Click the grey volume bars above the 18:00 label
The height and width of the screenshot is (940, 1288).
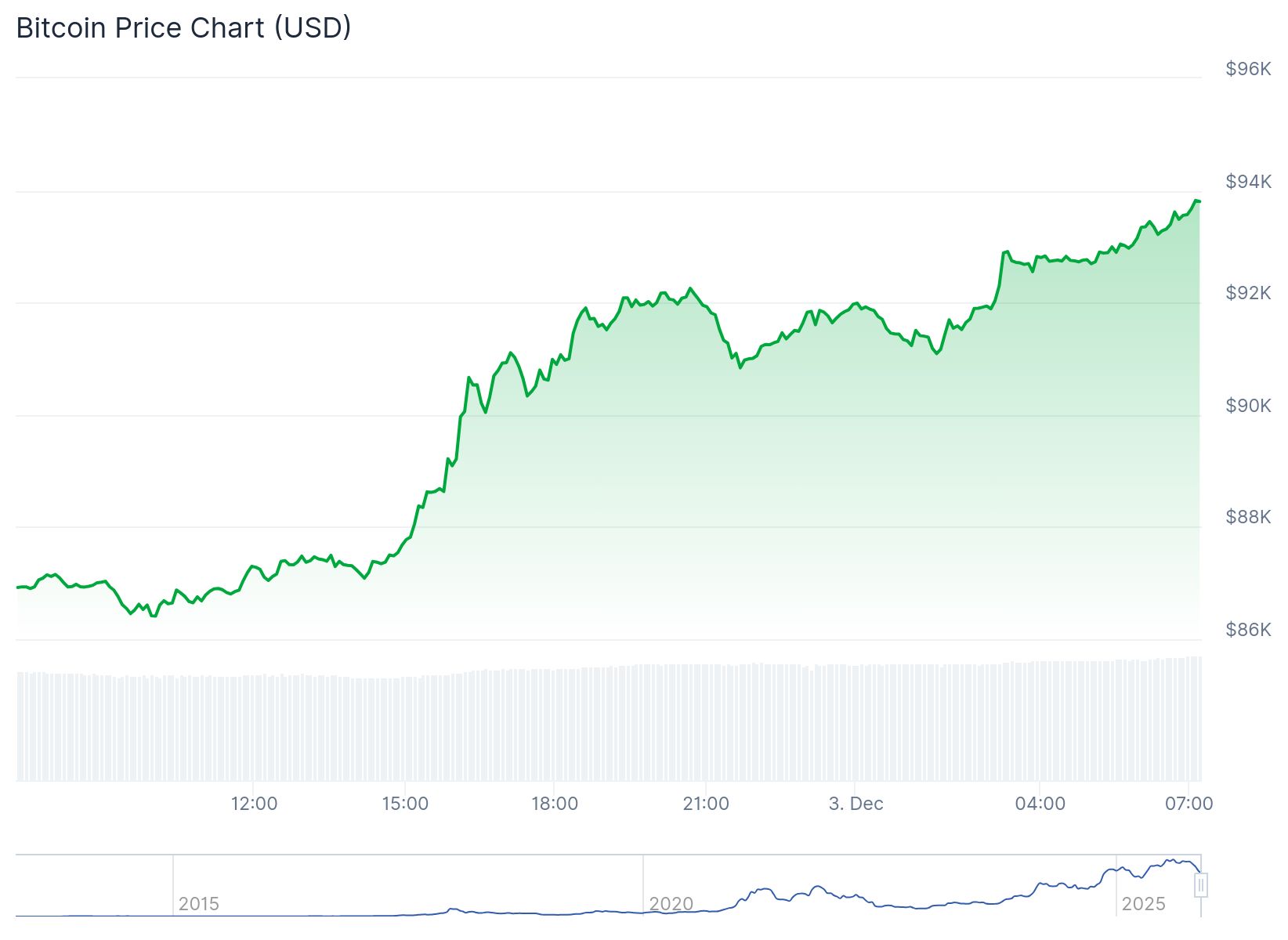pos(555,725)
